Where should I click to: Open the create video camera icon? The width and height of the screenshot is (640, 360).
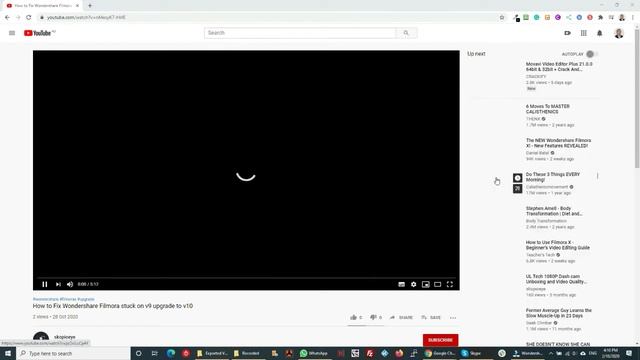pos(567,33)
